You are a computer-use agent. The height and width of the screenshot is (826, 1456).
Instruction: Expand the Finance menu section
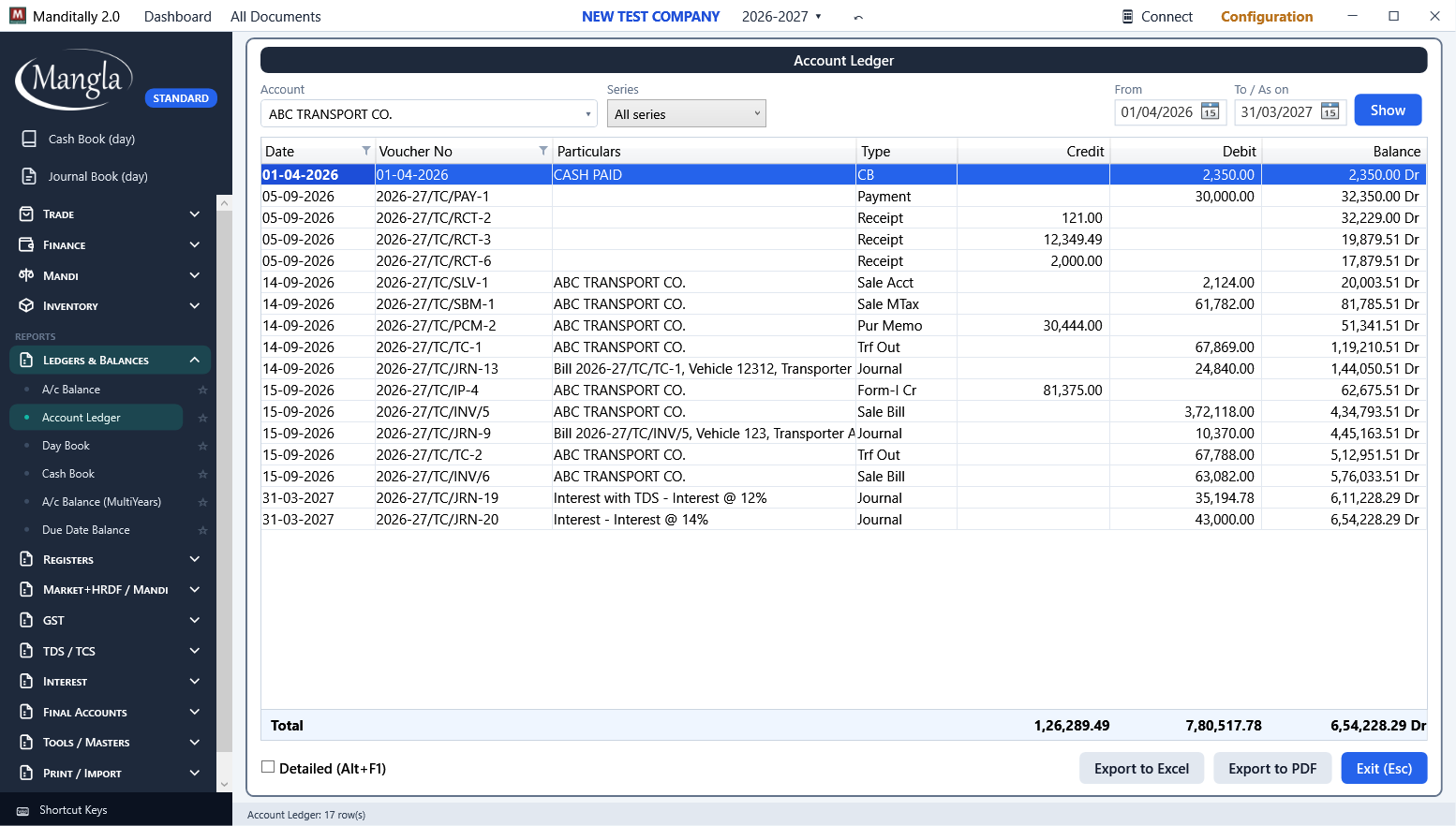pos(111,244)
